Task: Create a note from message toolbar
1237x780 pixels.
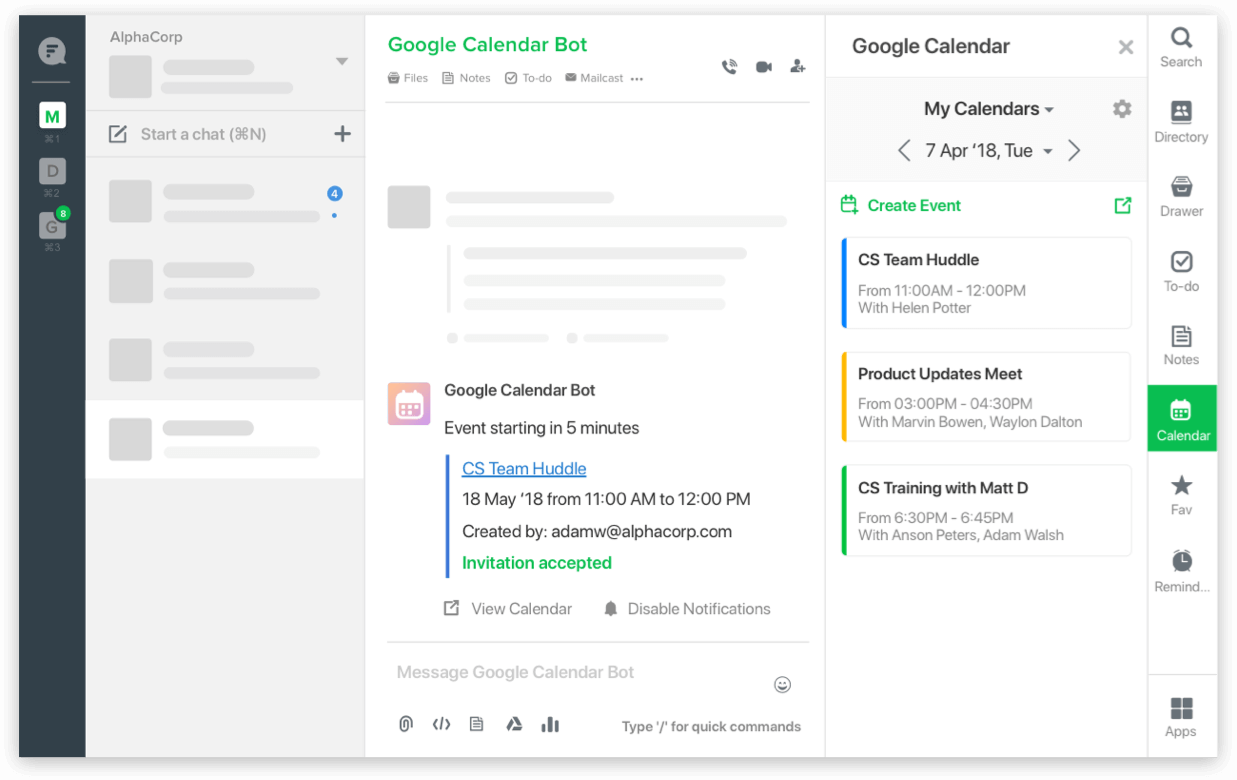Action: 477,725
